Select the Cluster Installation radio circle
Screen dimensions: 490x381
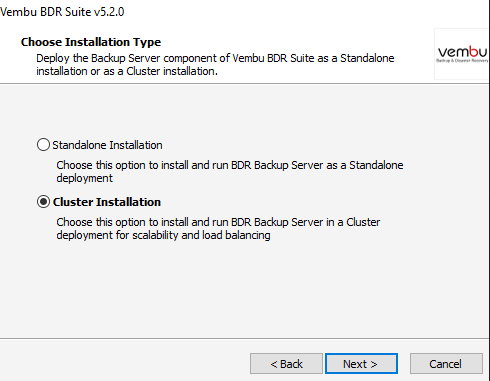43,202
